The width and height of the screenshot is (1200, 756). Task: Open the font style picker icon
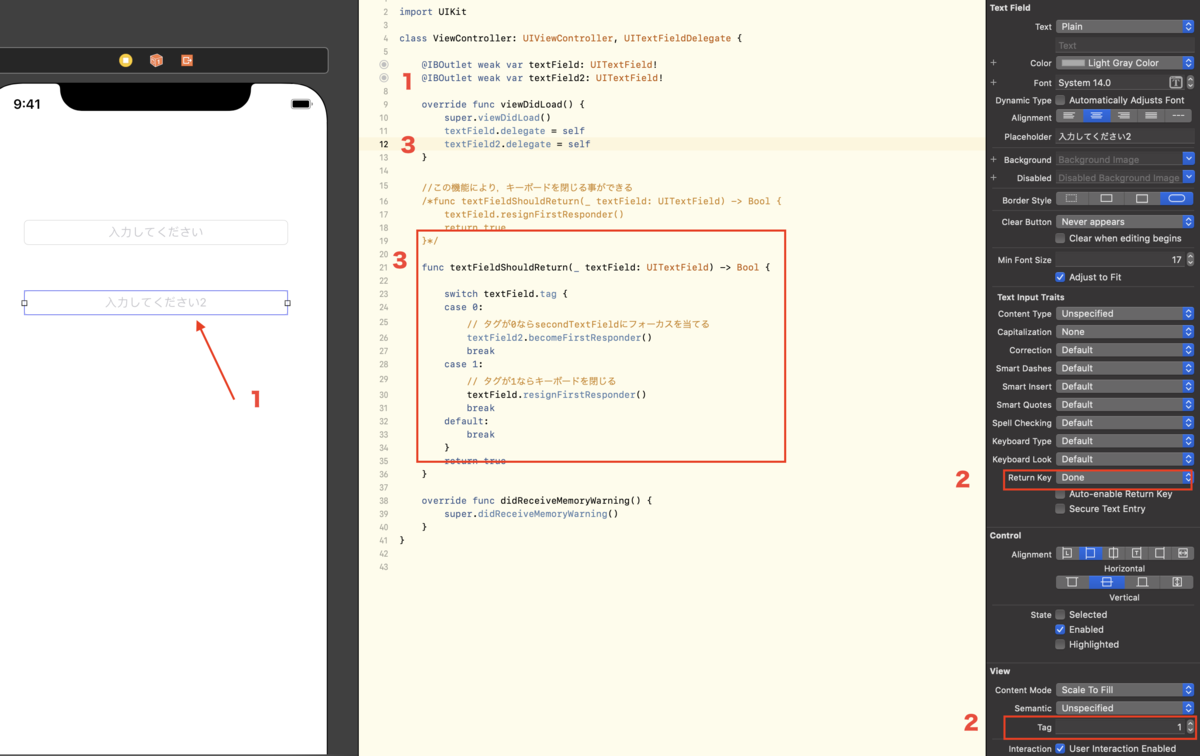pos(1178,82)
